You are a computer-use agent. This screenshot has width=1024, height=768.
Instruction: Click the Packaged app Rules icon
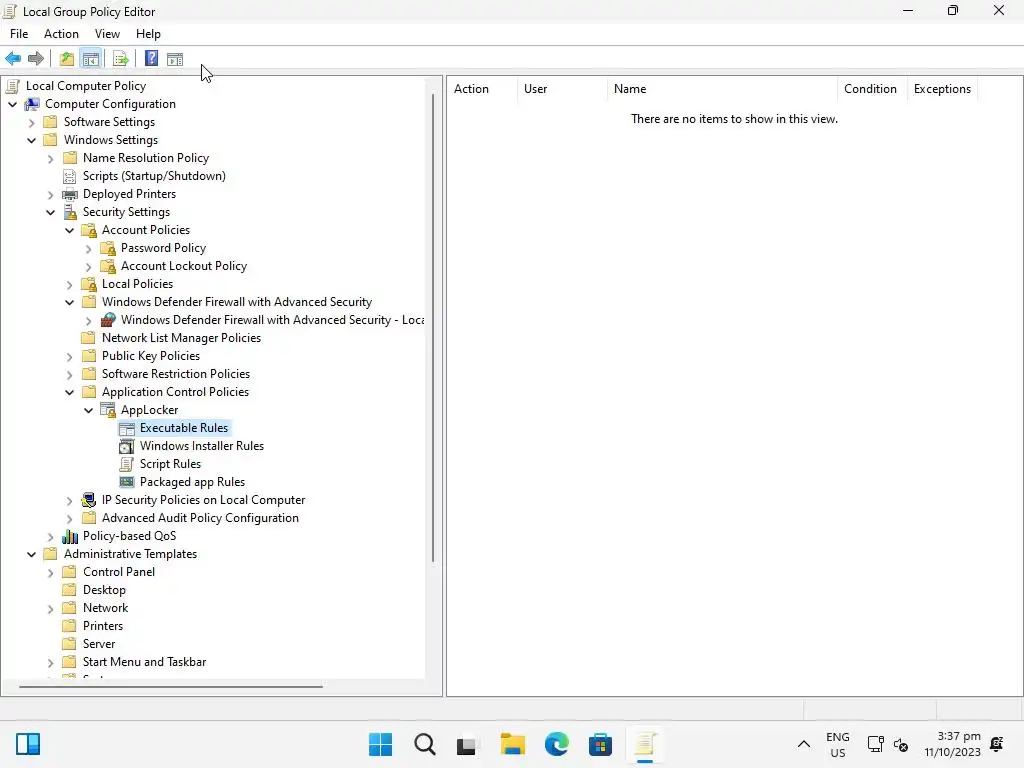coord(127,482)
